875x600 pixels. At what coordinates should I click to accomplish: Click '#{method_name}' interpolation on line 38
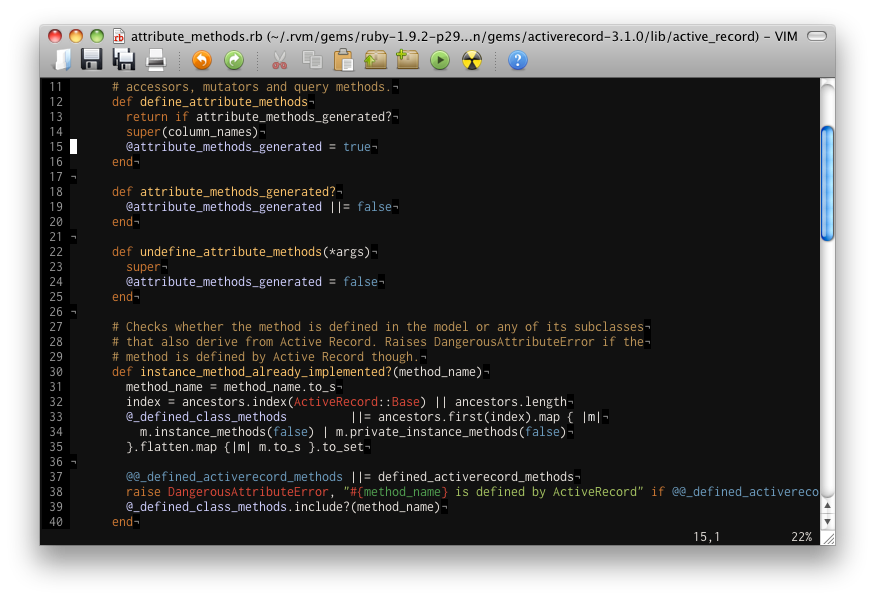click(399, 492)
